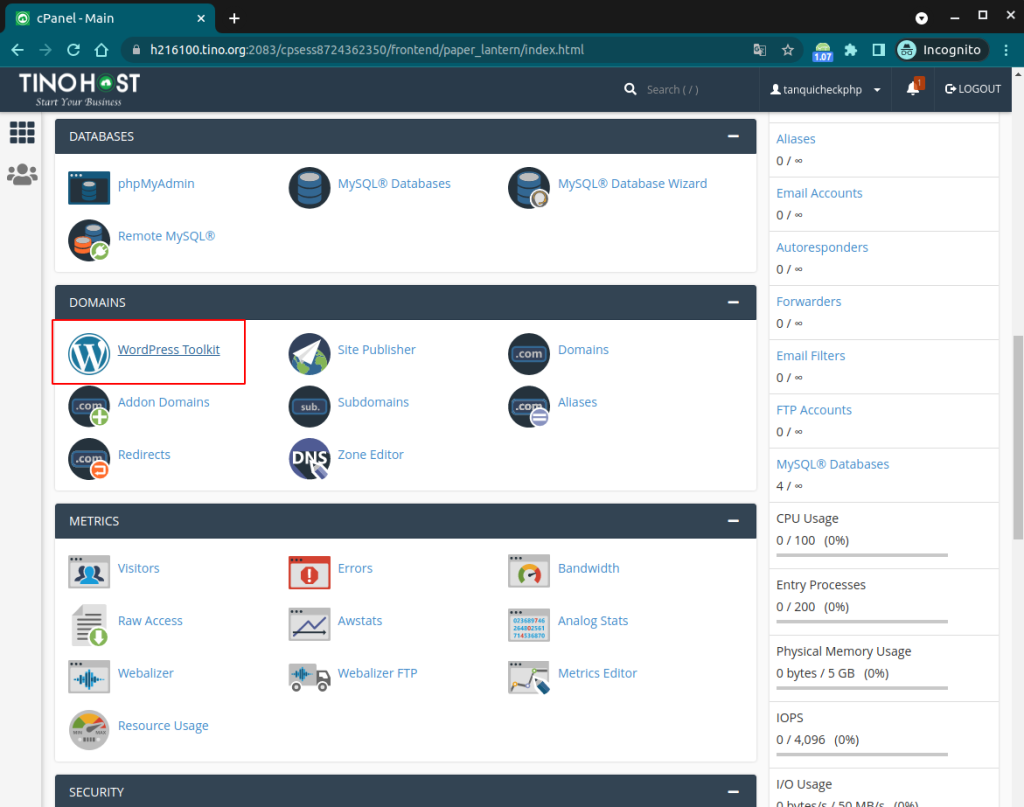
Task: Open the Analog Stats icon
Action: [529, 625]
